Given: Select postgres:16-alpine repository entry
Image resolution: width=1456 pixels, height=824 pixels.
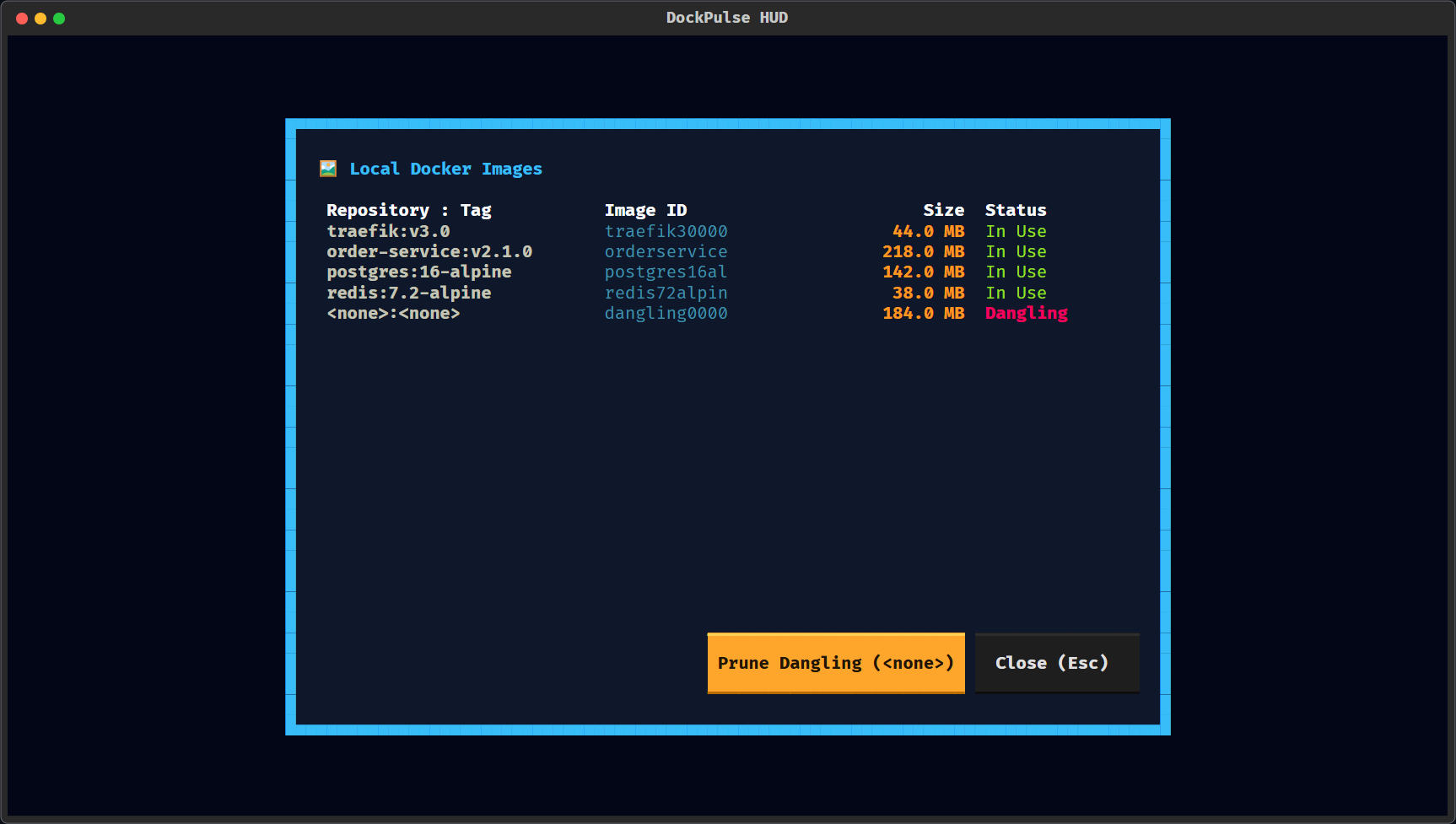Looking at the screenshot, I should [x=419, y=272].
